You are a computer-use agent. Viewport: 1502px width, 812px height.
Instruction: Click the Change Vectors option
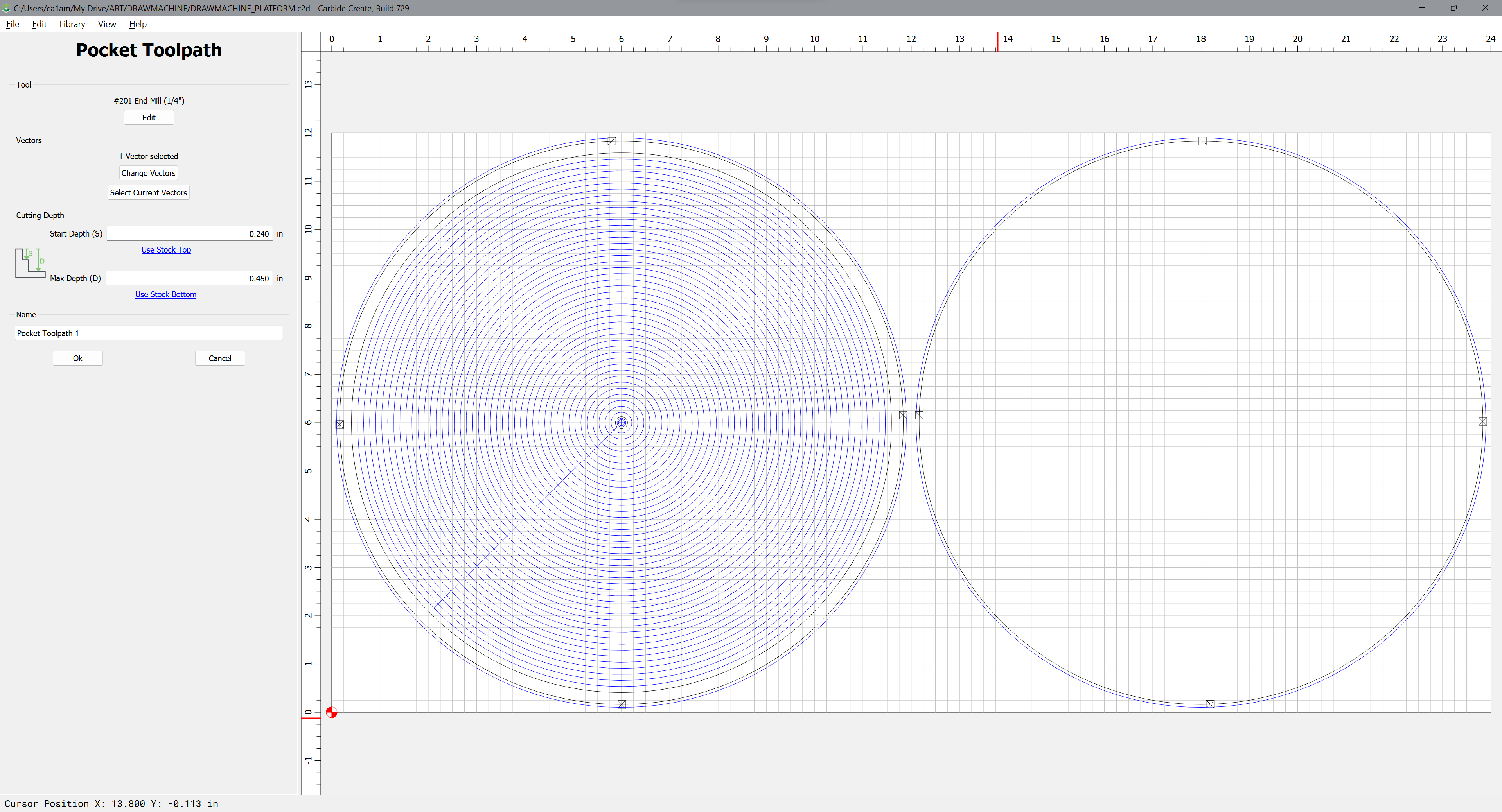[148, 173]
